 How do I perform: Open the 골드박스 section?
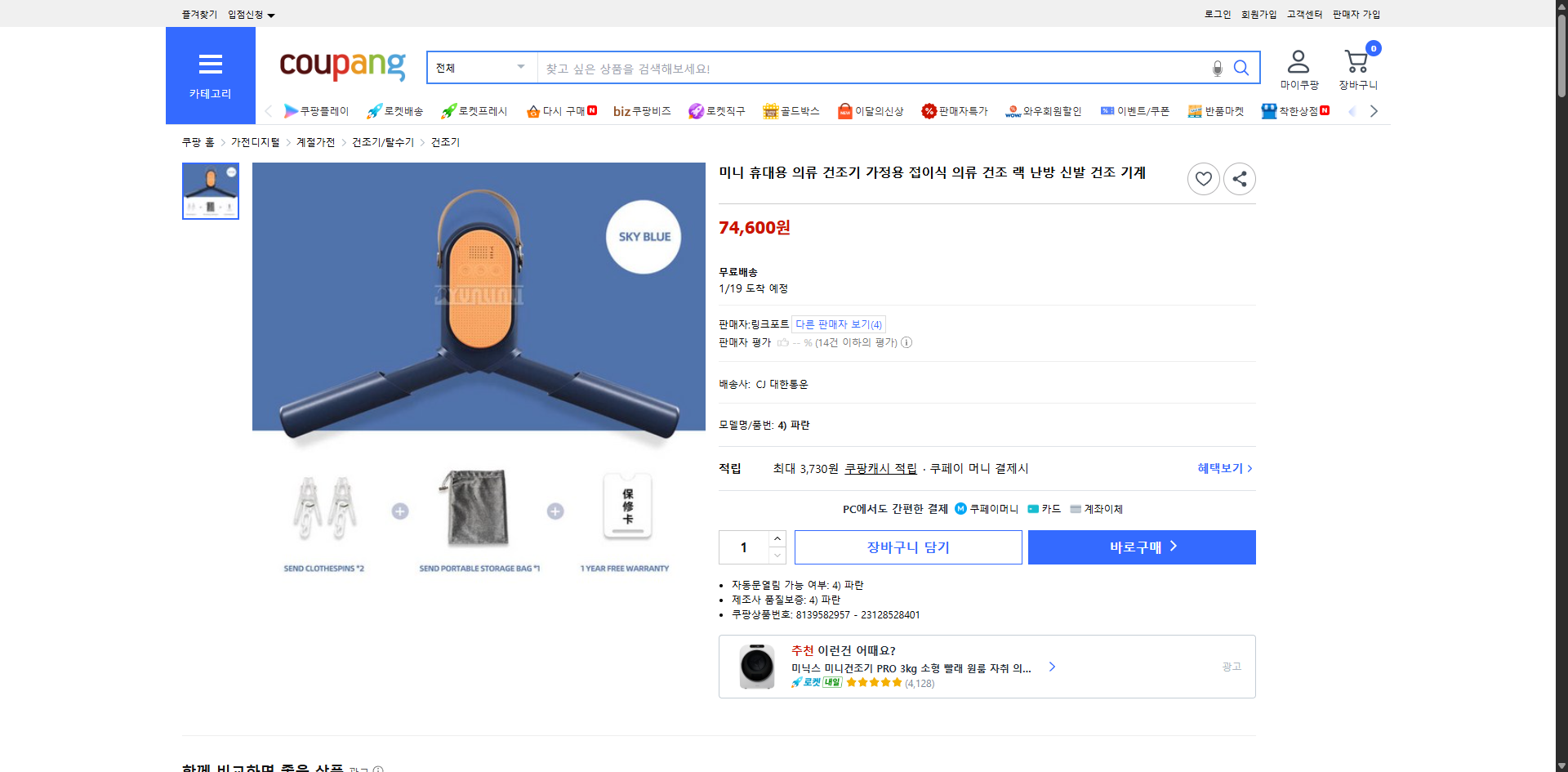[x=791, y=111]
